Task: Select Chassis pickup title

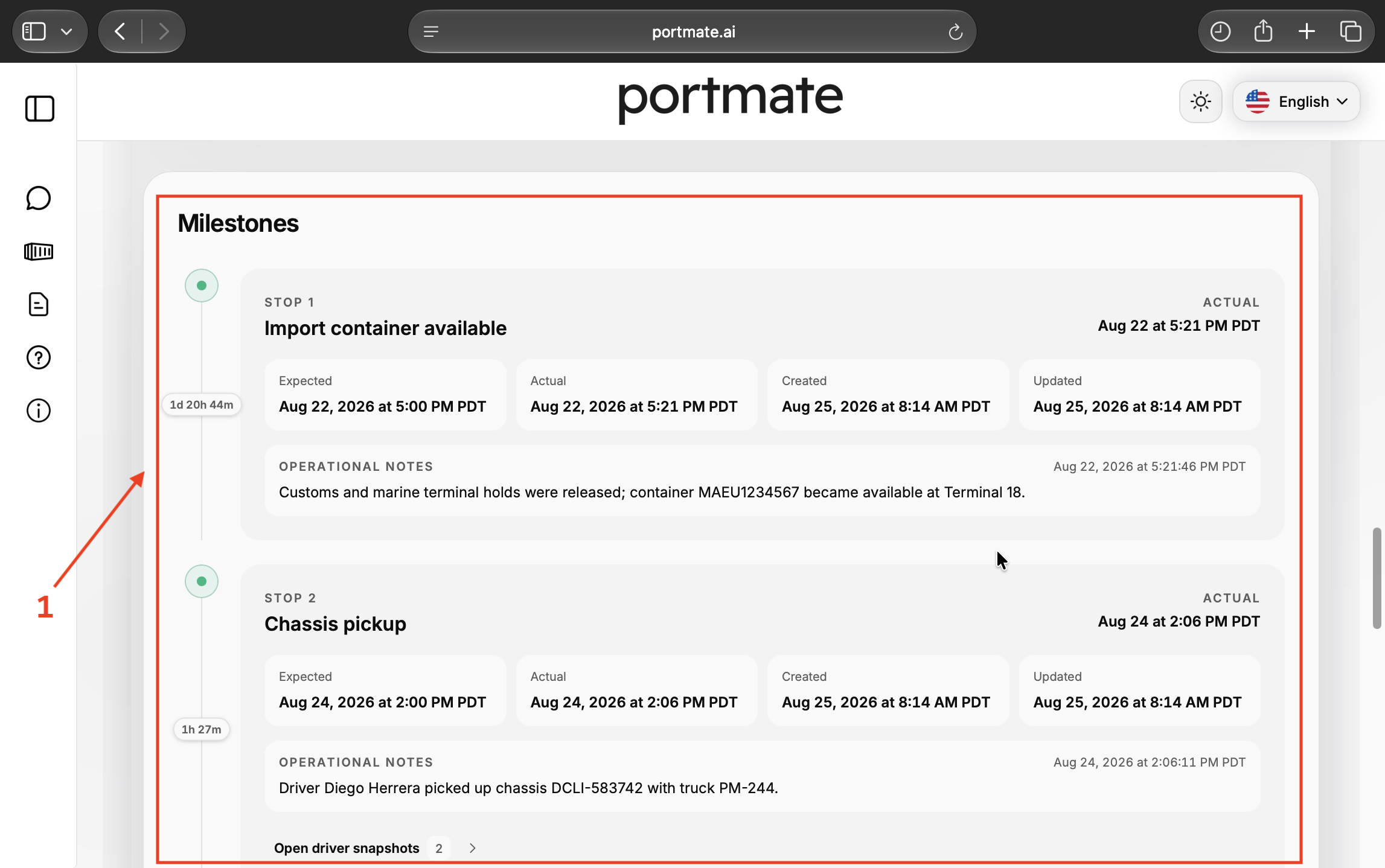Action: pos(335,624)
